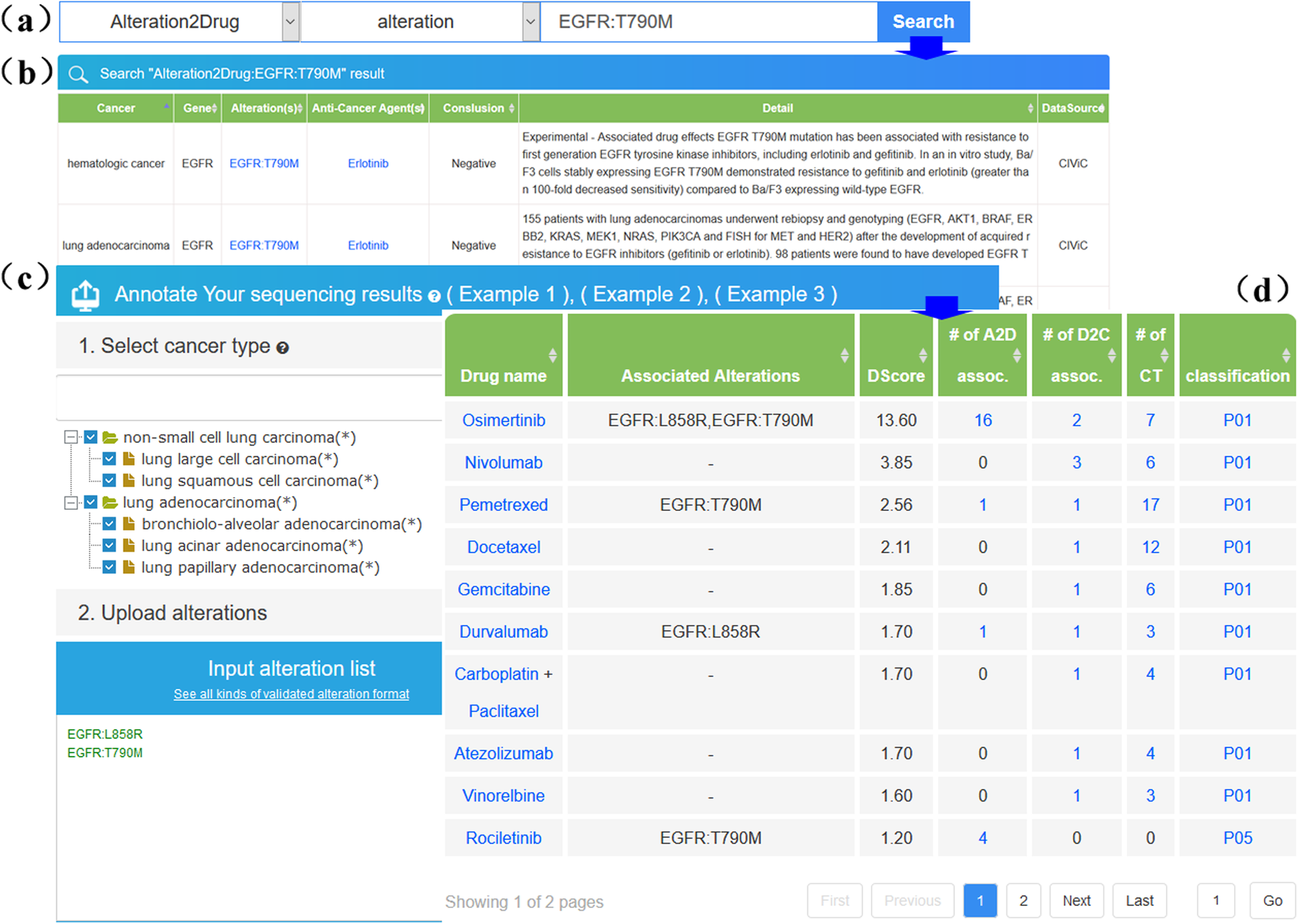This screenshot has height=924, width=1298.
Task: Open Nivolumab drug link
Action: [504, 462]
